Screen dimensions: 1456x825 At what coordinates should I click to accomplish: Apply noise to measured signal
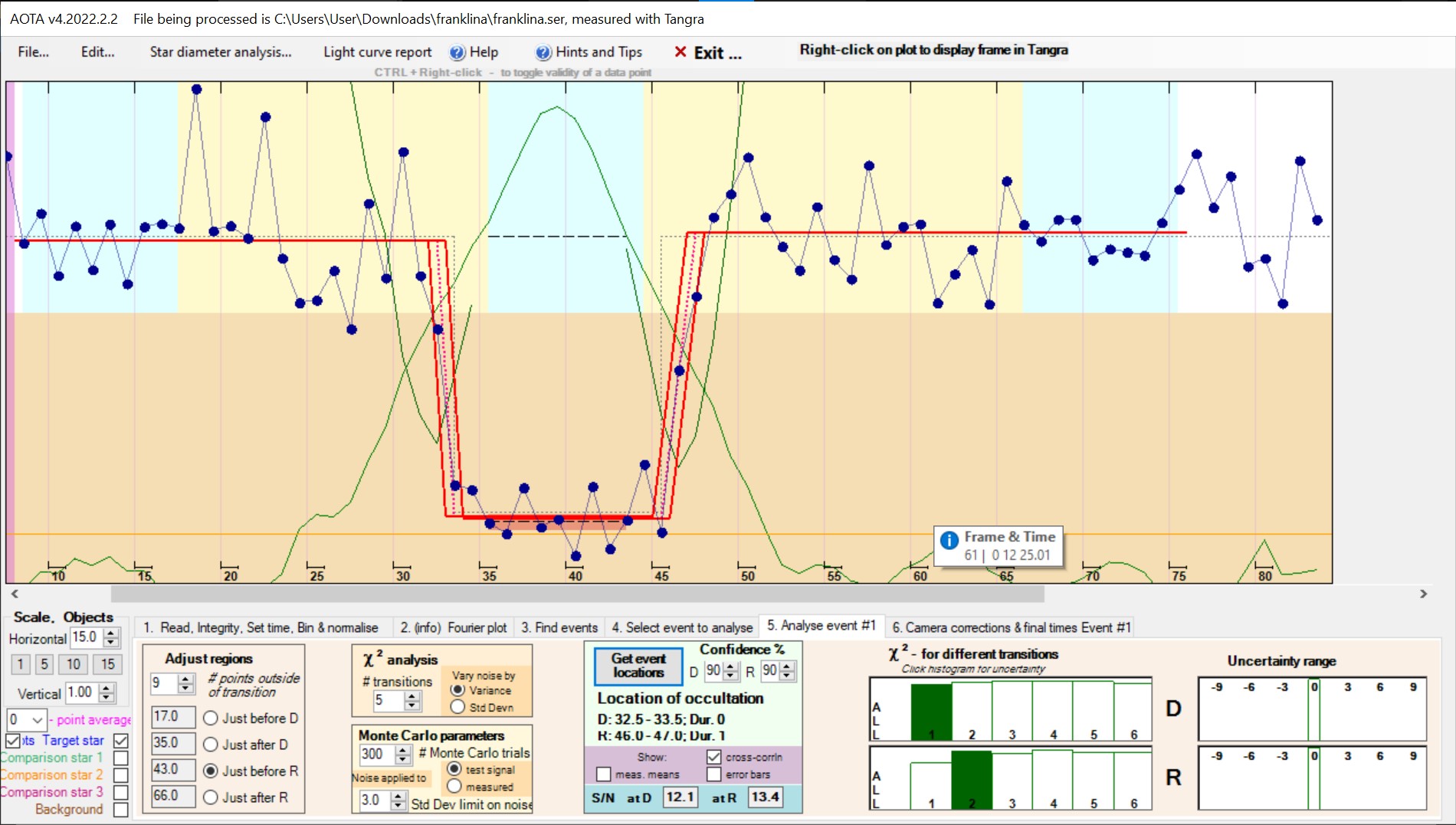(x=454, y=786)
